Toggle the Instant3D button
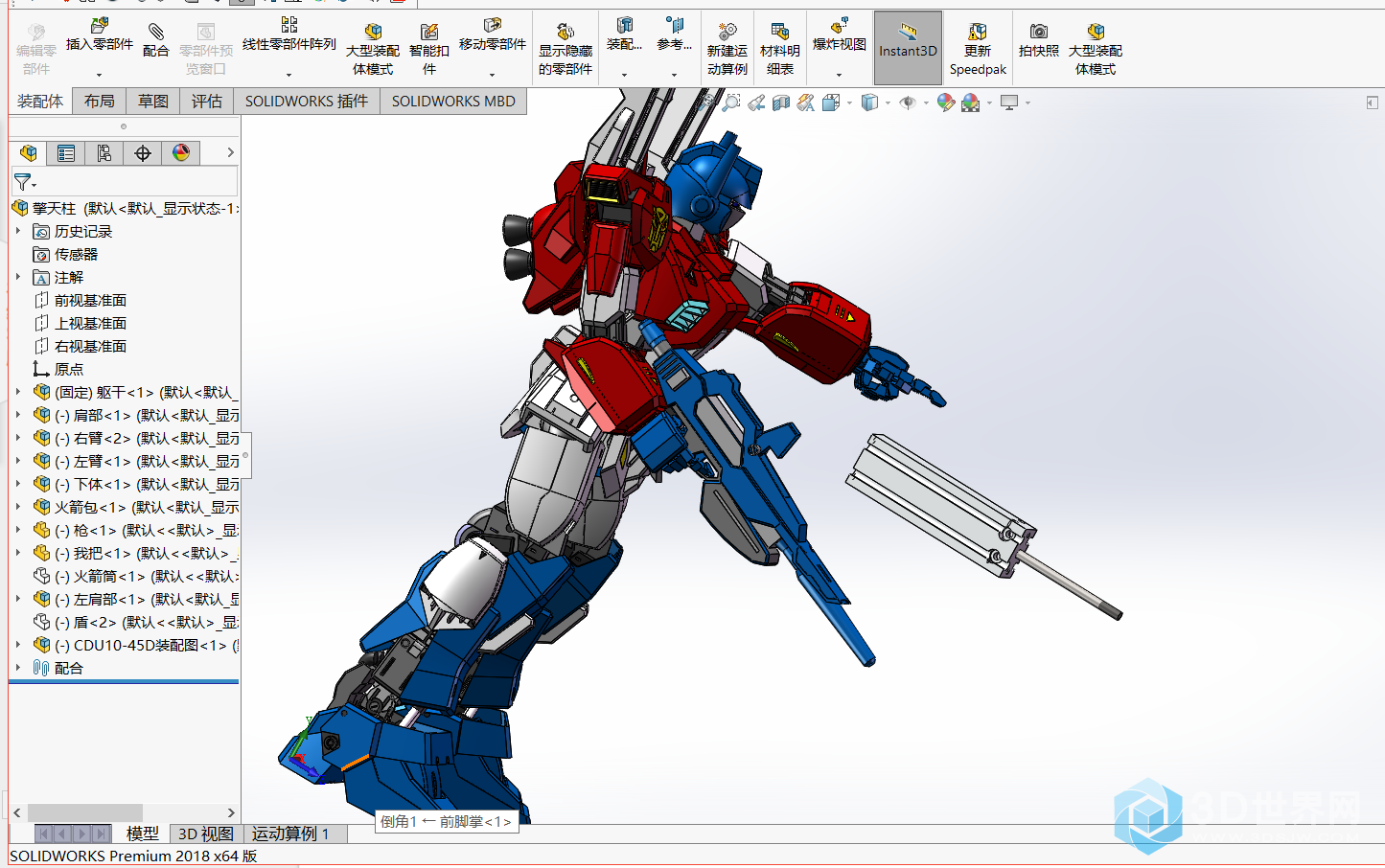The width and height of the screenshot is (1385, 868). pos(908,48)
